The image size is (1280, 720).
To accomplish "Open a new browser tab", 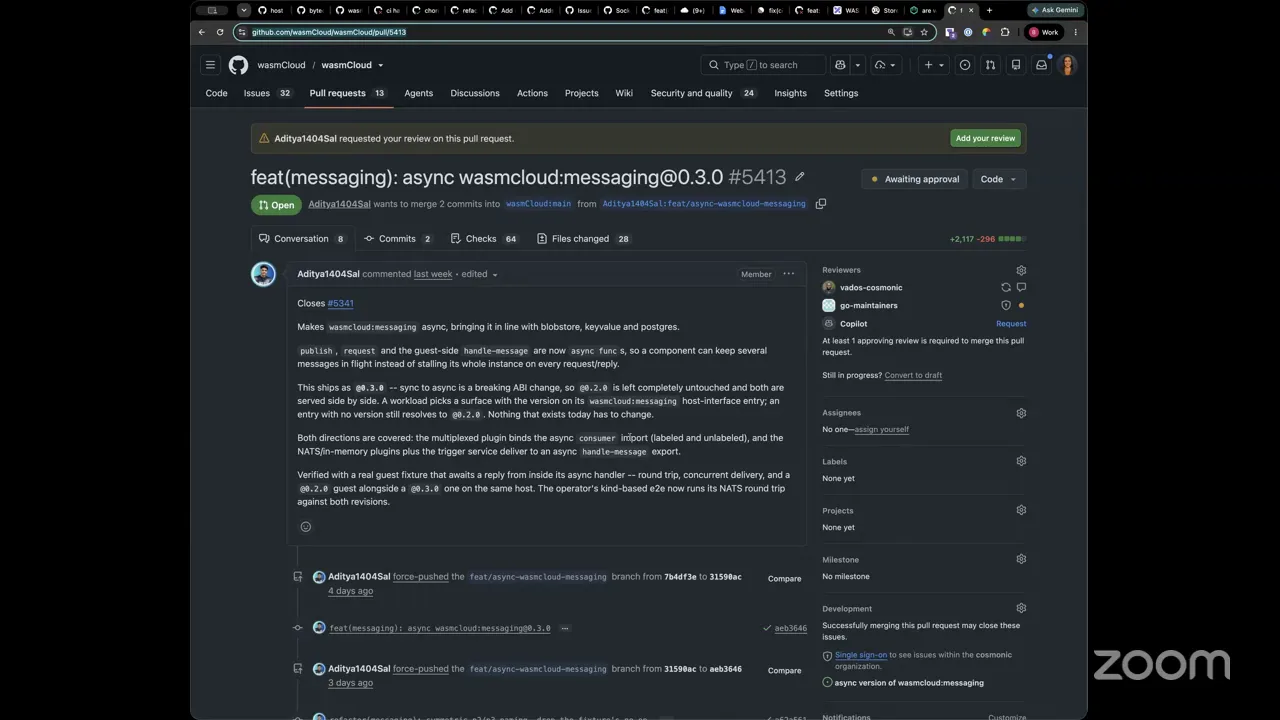I will tap(989, 10).
